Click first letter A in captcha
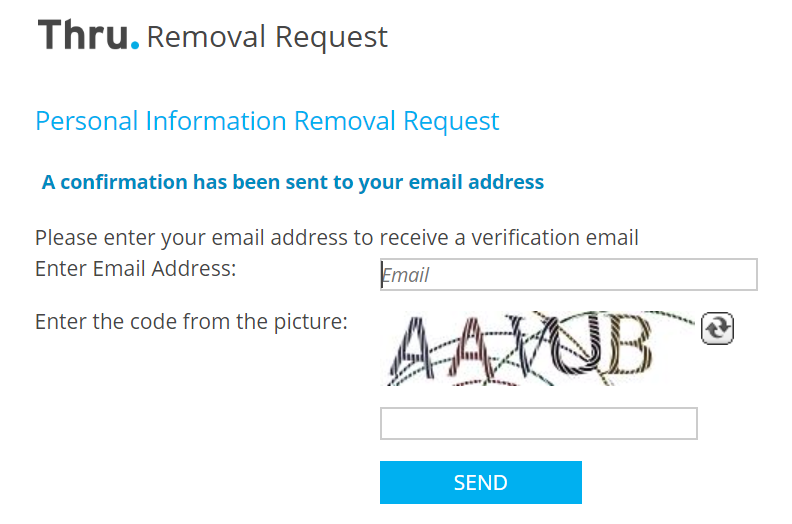Viewport: 792px width, 524px height. click(x=413, y=350)
